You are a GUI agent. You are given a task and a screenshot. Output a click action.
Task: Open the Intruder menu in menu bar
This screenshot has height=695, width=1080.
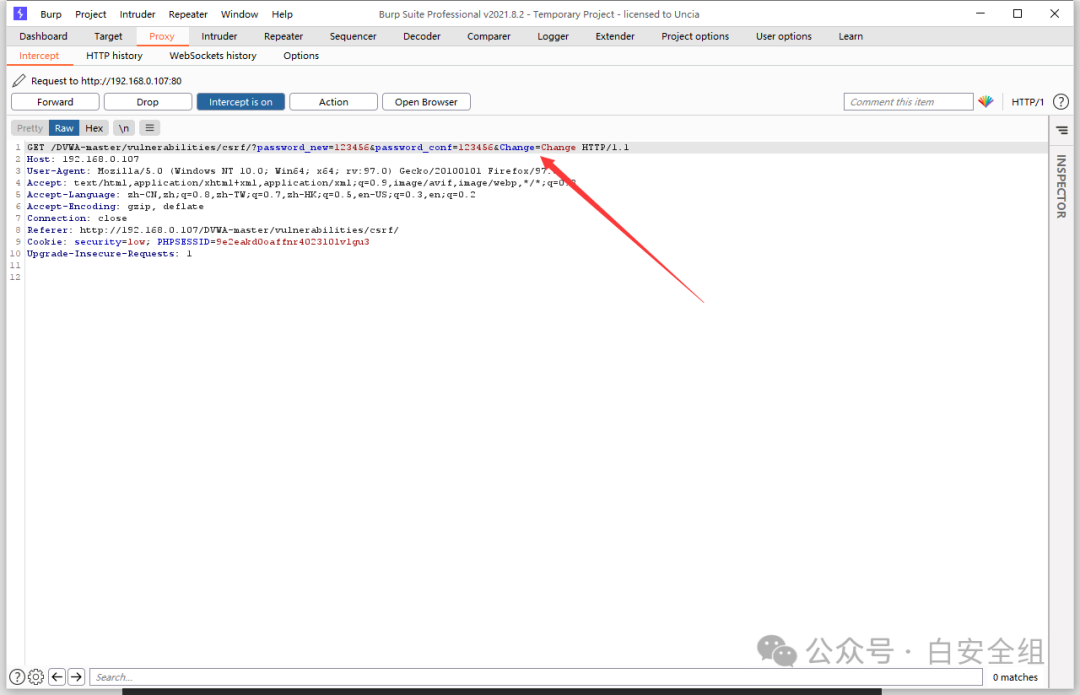pyautogui.click(x=137, y=14)
